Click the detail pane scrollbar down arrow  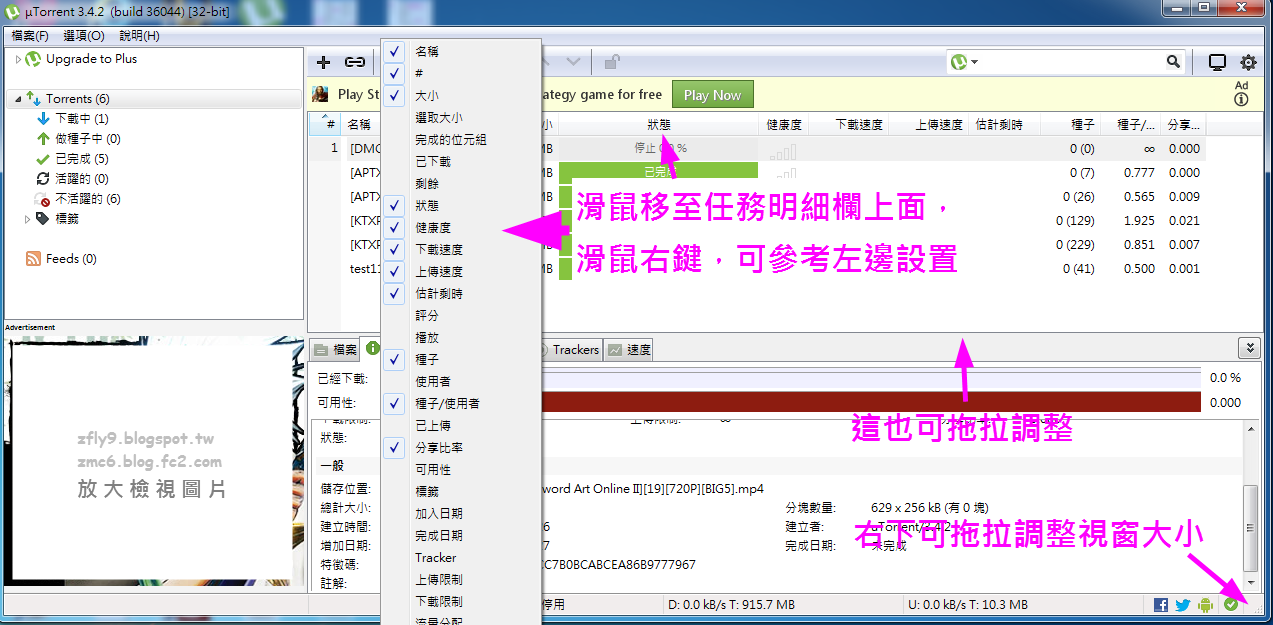pyautogui.click(x=1251, y=584)
